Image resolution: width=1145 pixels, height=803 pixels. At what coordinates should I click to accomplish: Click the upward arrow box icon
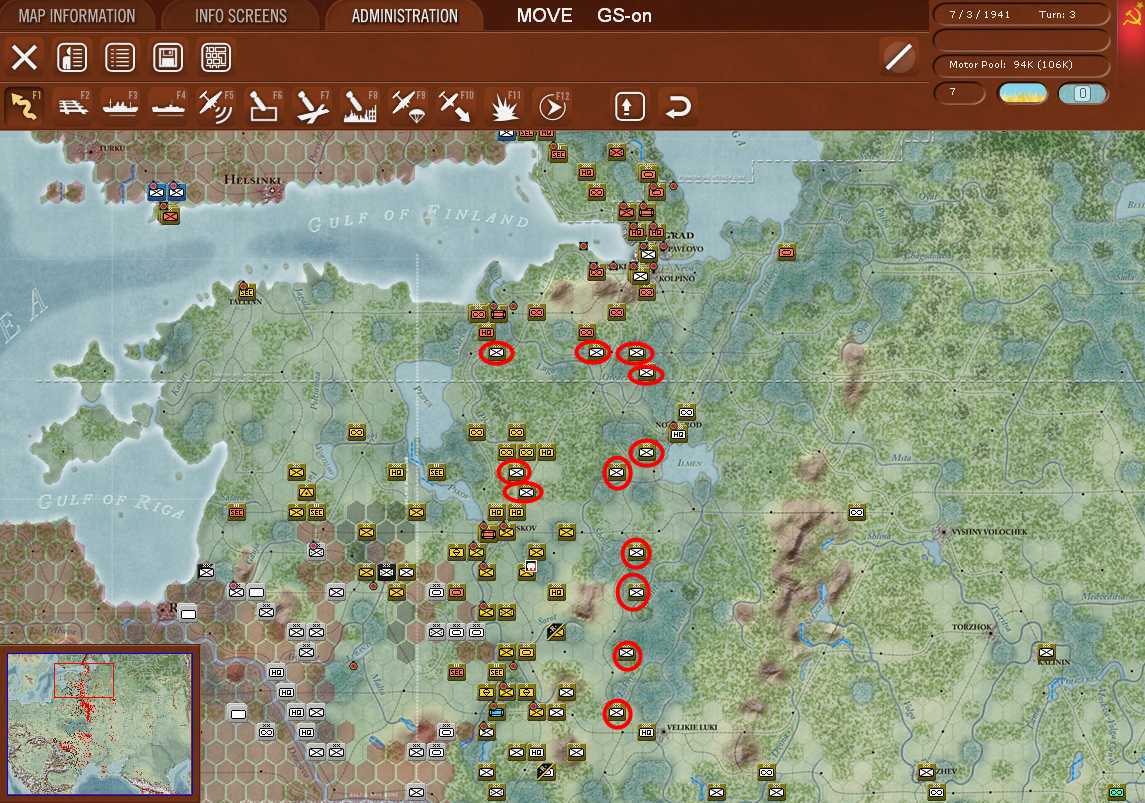pos(629,107)
